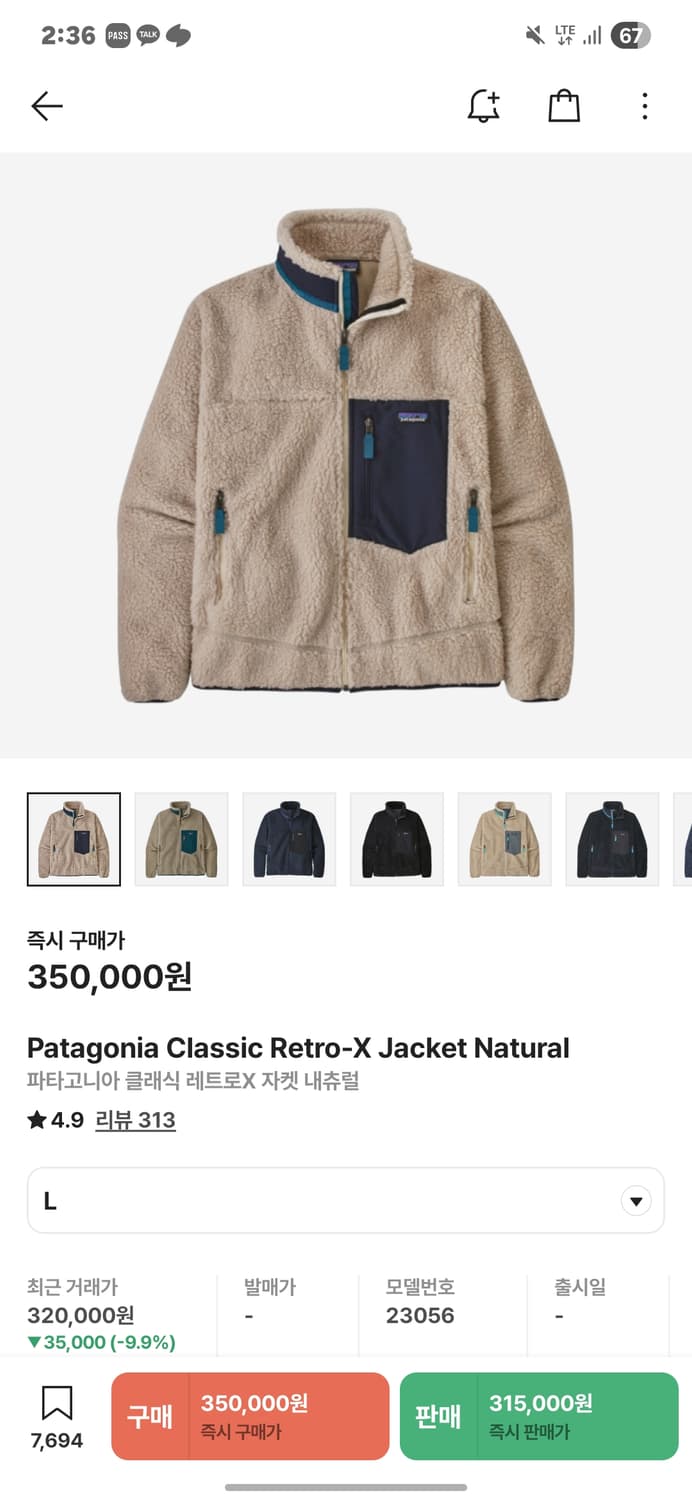This screenshot has width=692, height=1500.
Task: Select the tan jacket with teal pocket thumbnail
Action: coord(181,839)
